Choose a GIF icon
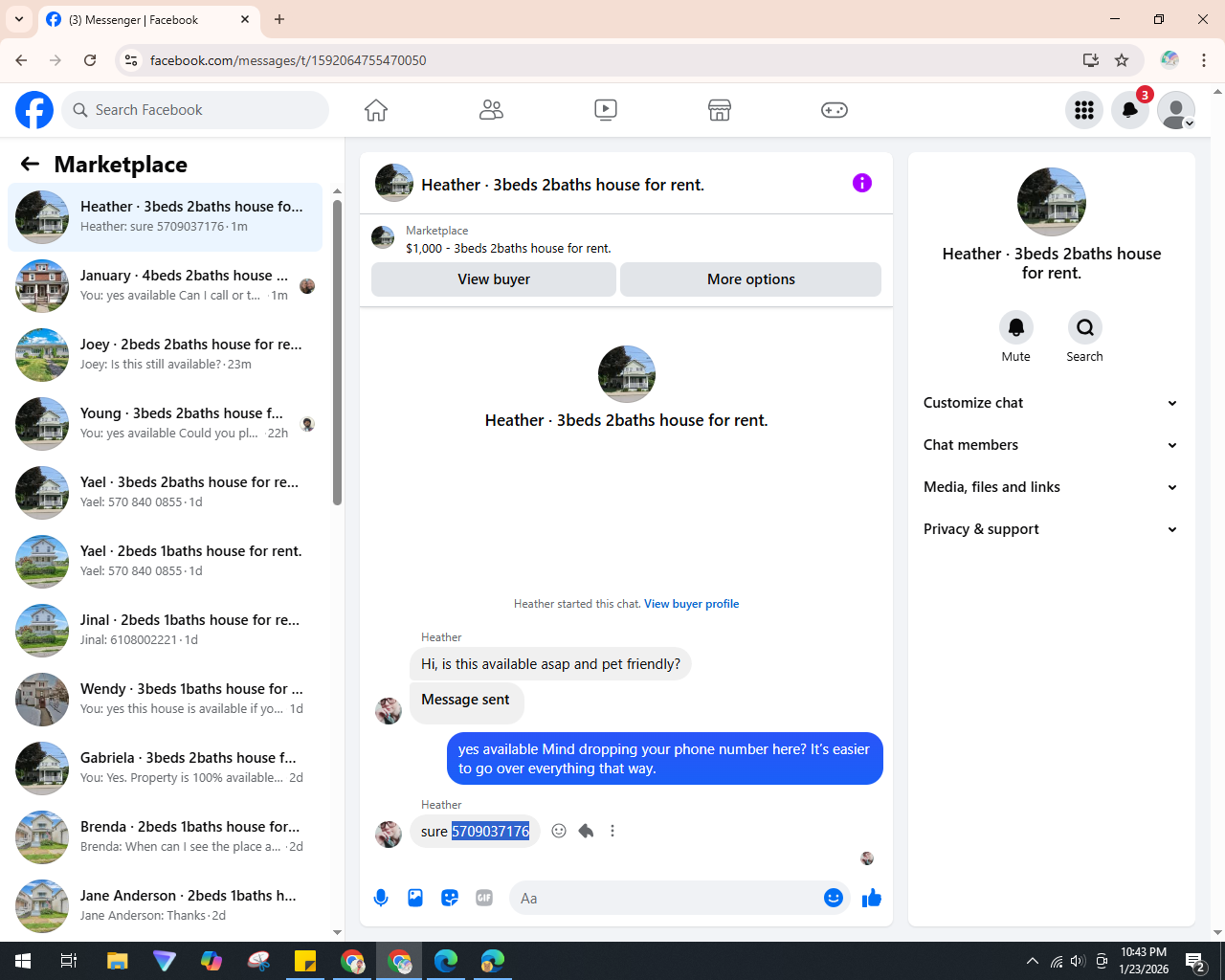The height and width of the screenshot is (980, 1225). [484, 898]
